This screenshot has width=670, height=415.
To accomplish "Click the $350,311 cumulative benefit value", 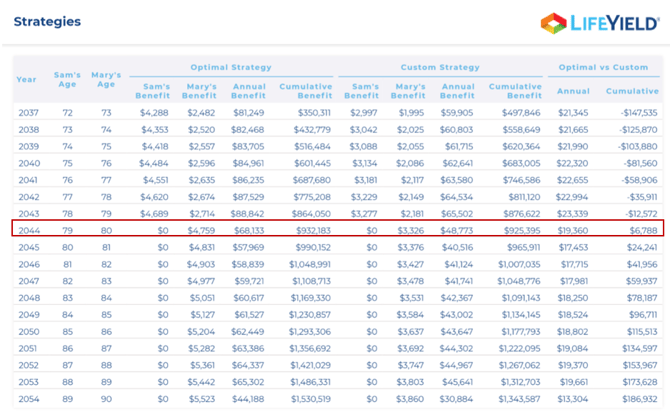I will pos(314,113).
